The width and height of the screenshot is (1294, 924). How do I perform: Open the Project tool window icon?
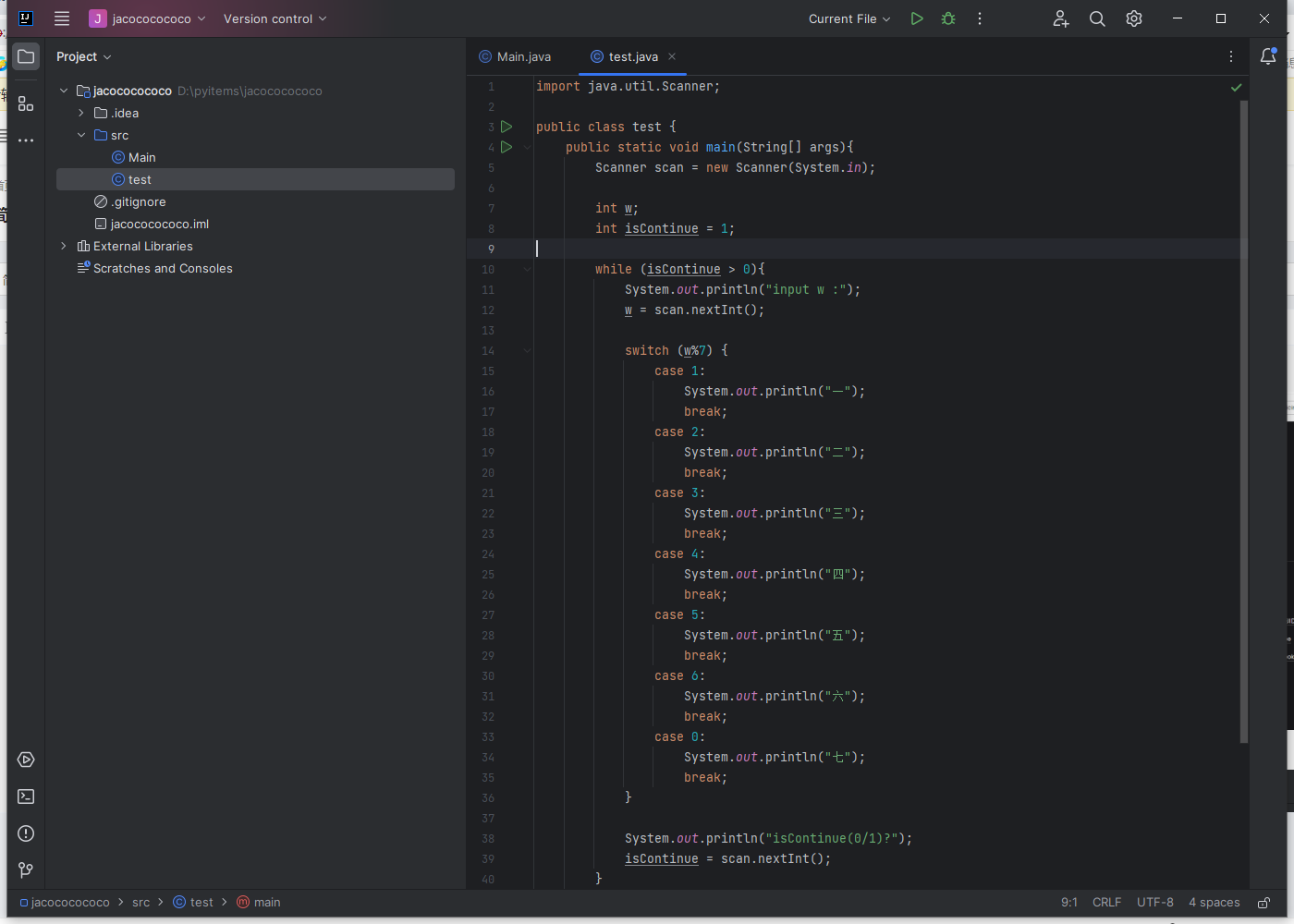26,56
